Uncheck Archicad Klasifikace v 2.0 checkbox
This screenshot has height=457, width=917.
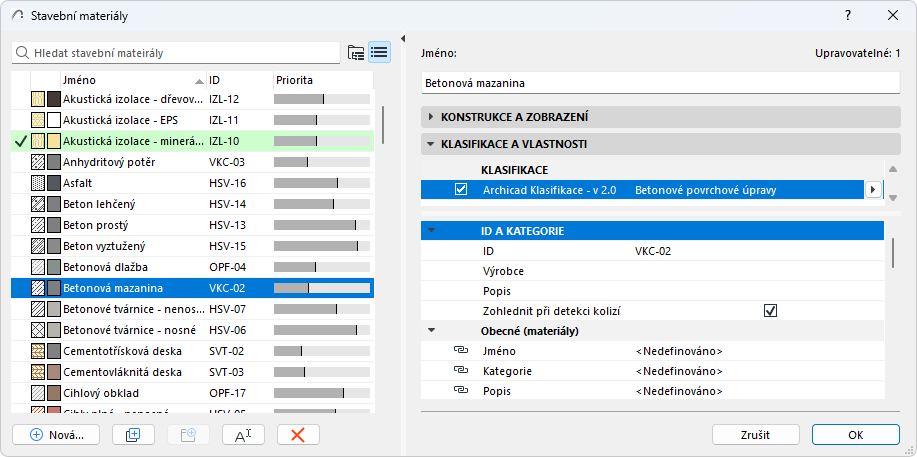coord(461,190)
